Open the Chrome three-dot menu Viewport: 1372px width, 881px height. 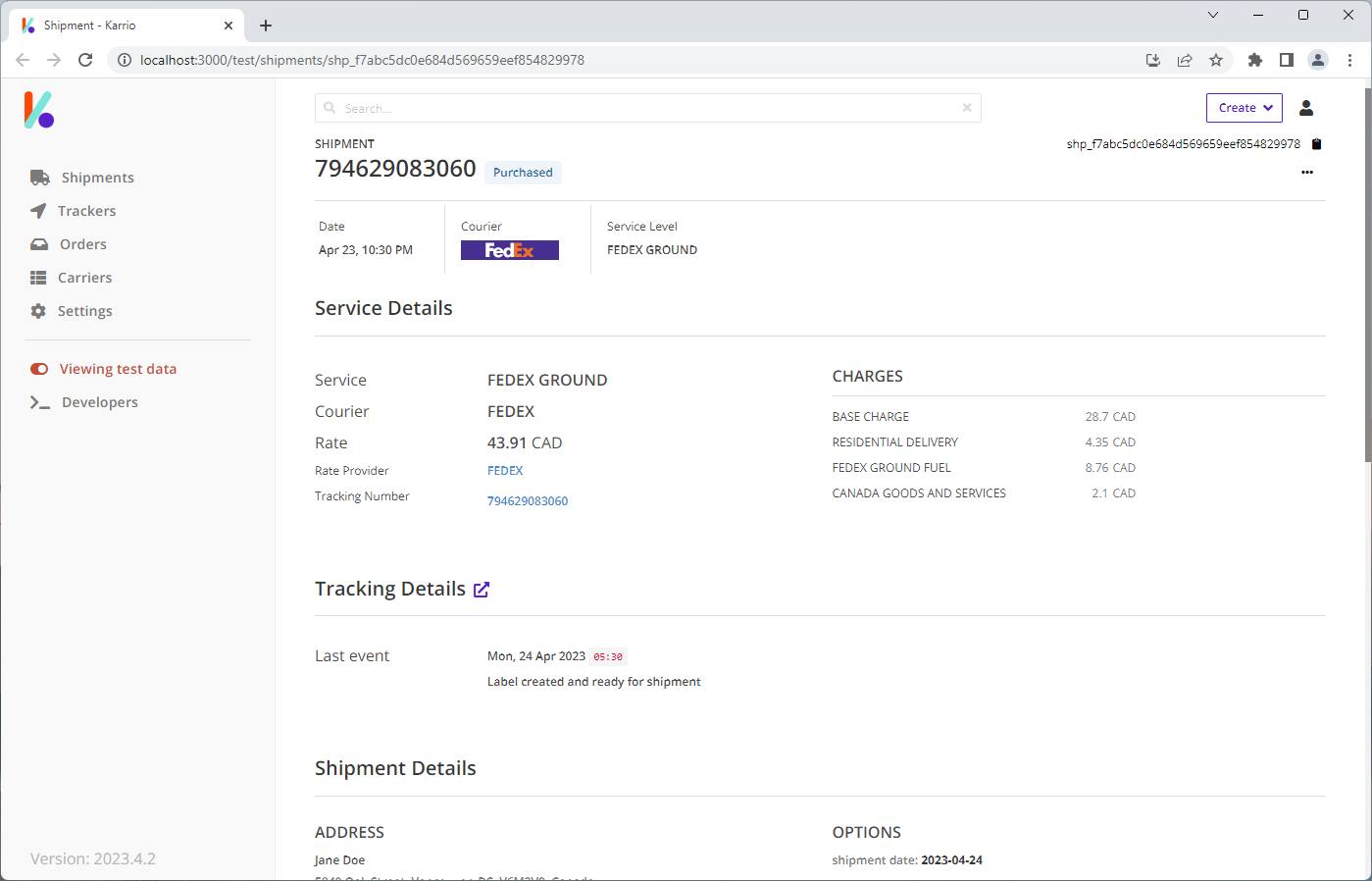(1350, 60)
